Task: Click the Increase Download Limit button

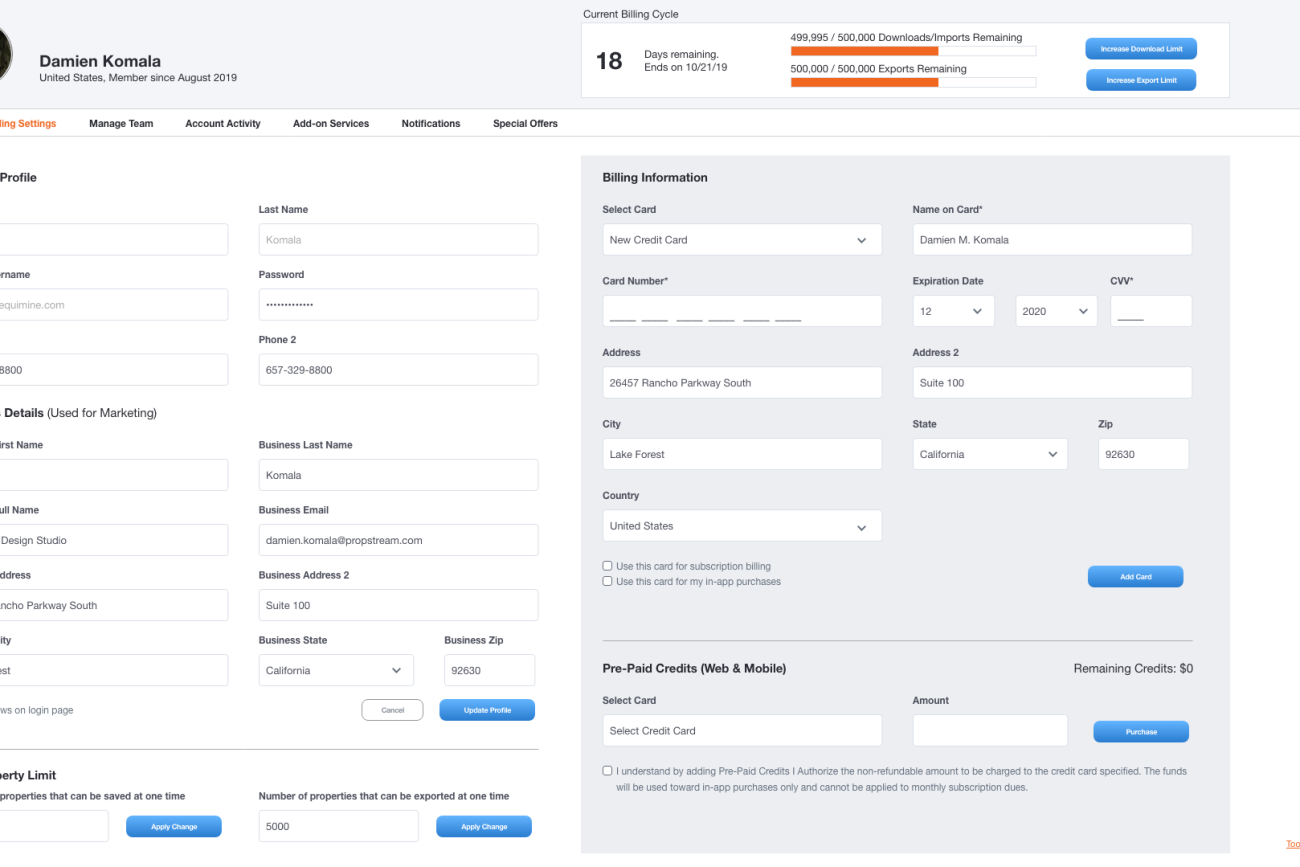Action: click(1141, 49)
